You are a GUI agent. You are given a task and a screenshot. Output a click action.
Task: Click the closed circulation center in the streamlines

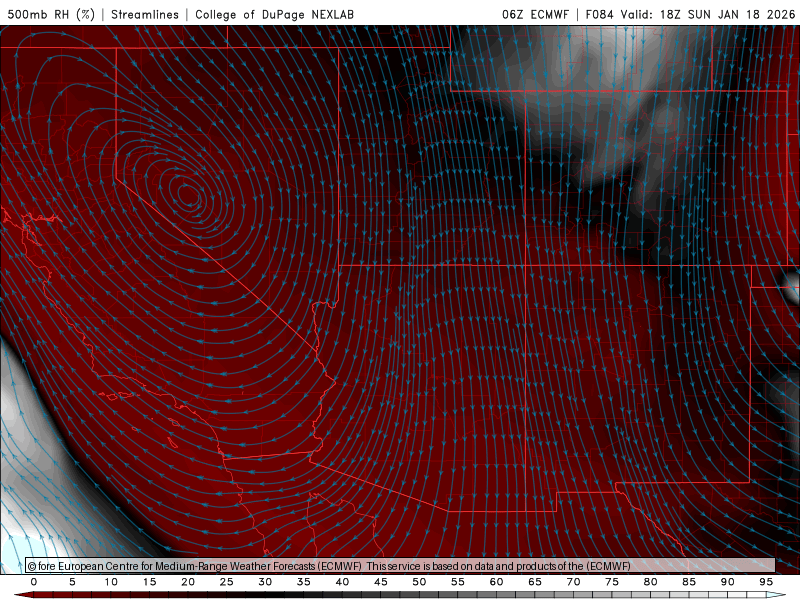pyautogui.click(x=188, y=194)
